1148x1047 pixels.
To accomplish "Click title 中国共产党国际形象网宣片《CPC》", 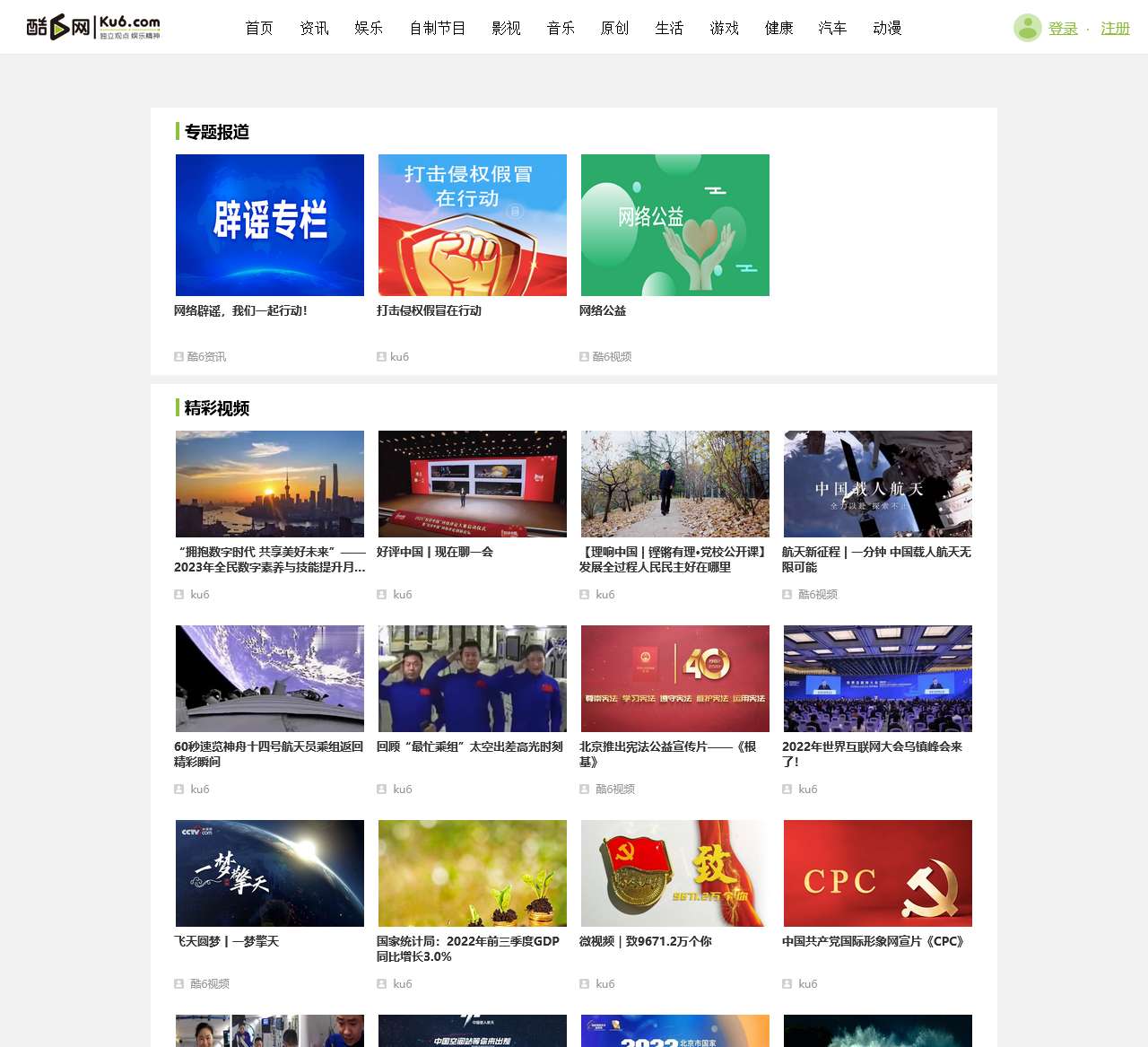I will (874, 941).
